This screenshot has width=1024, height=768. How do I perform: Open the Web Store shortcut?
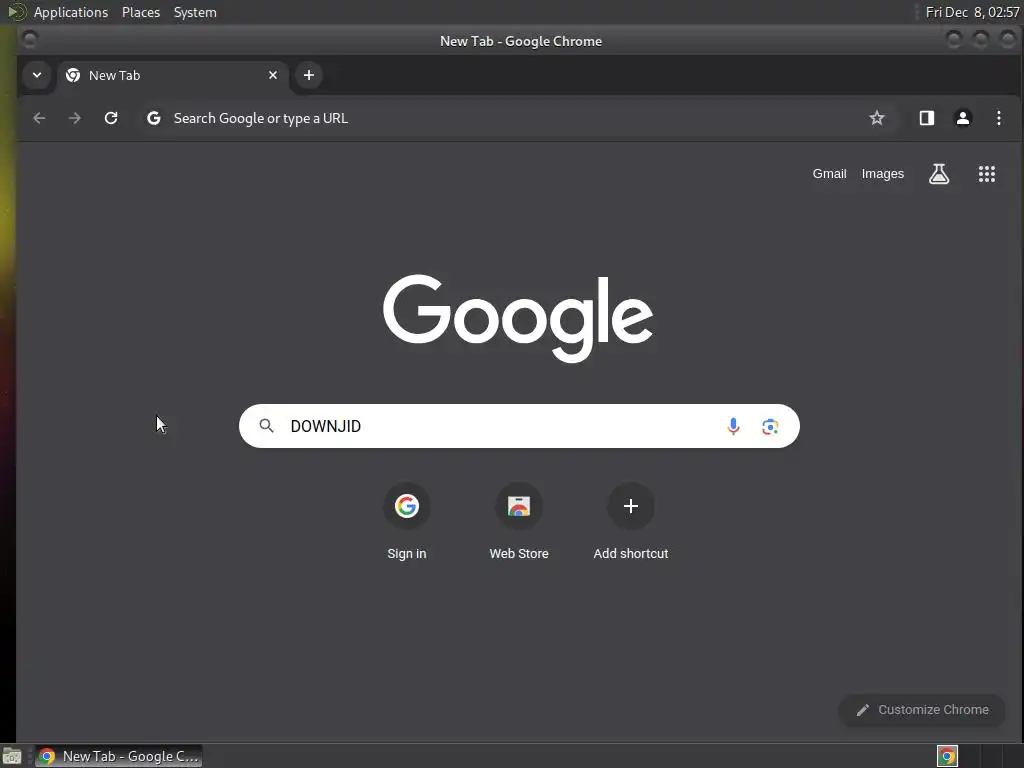pos(519,522)
